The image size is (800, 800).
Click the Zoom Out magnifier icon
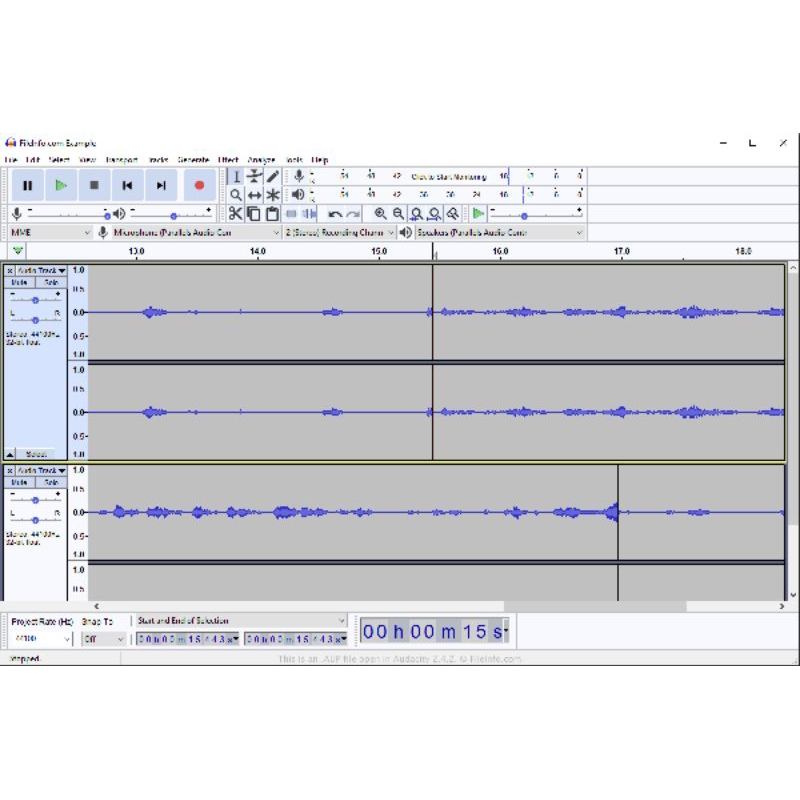(x=398, y=214)
